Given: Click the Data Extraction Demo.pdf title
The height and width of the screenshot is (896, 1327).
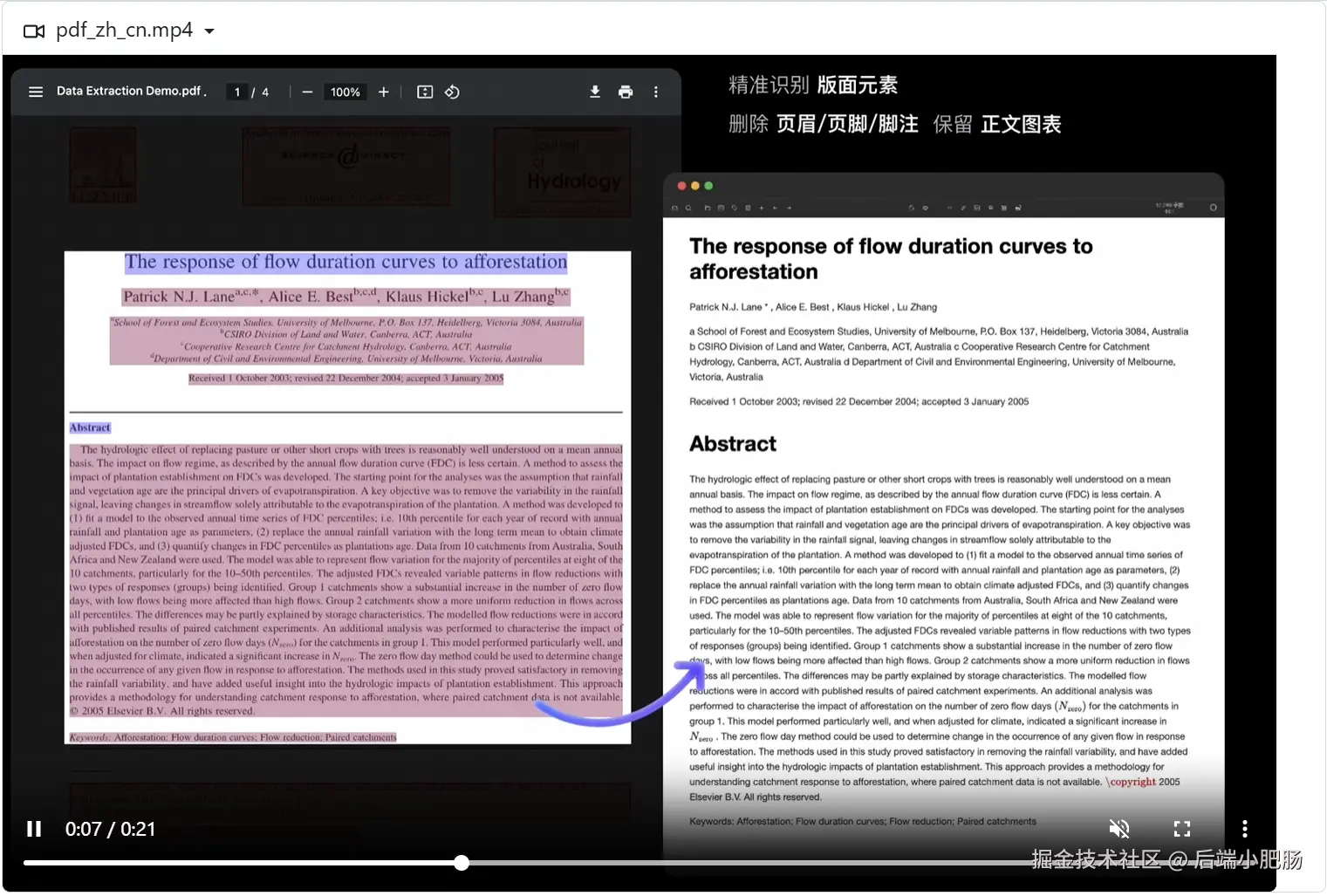Looking at the screenshot, I should tap(131, 91).
